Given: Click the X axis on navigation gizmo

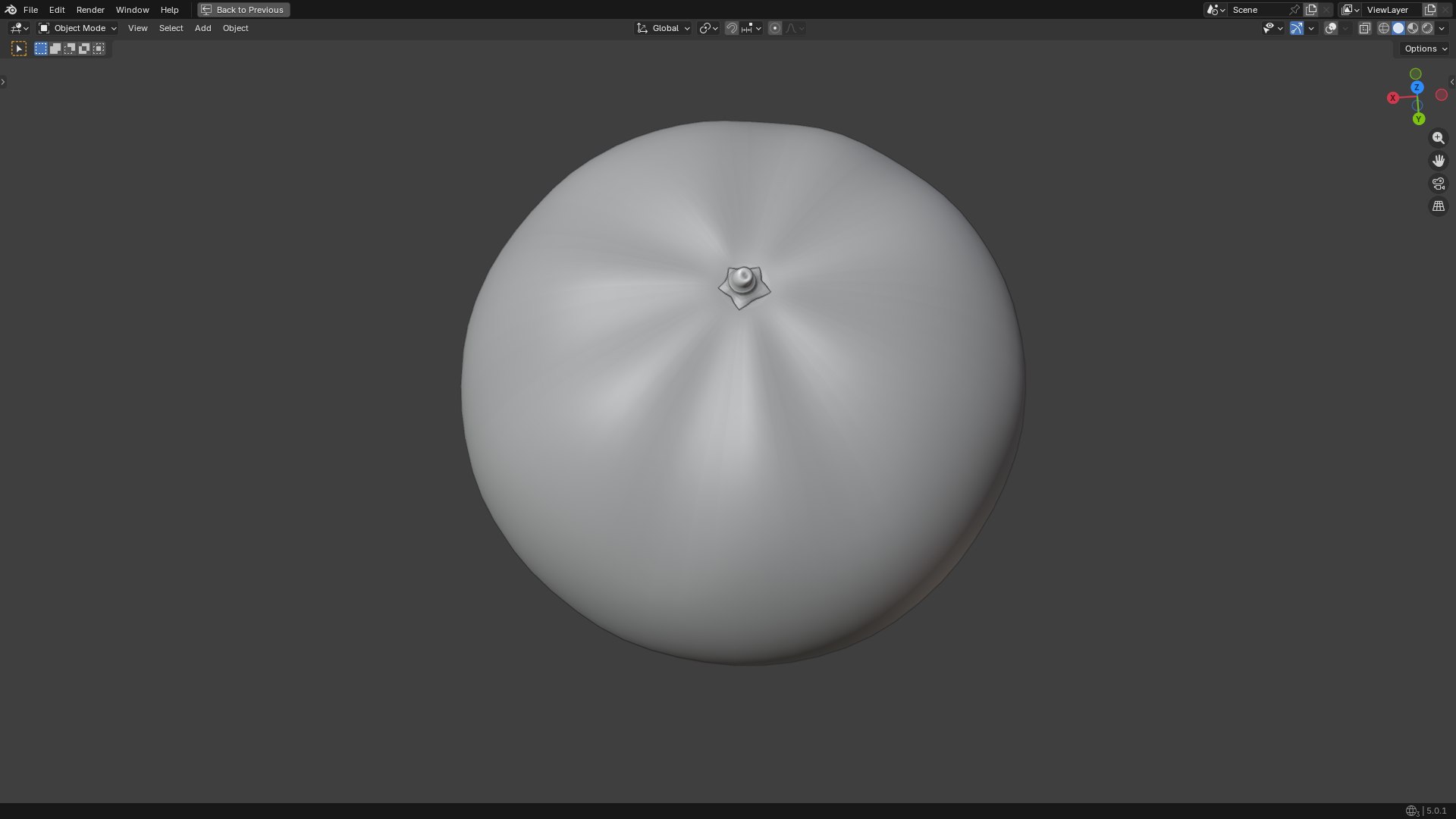Looking at the screenshot, I should (1393, 98).
